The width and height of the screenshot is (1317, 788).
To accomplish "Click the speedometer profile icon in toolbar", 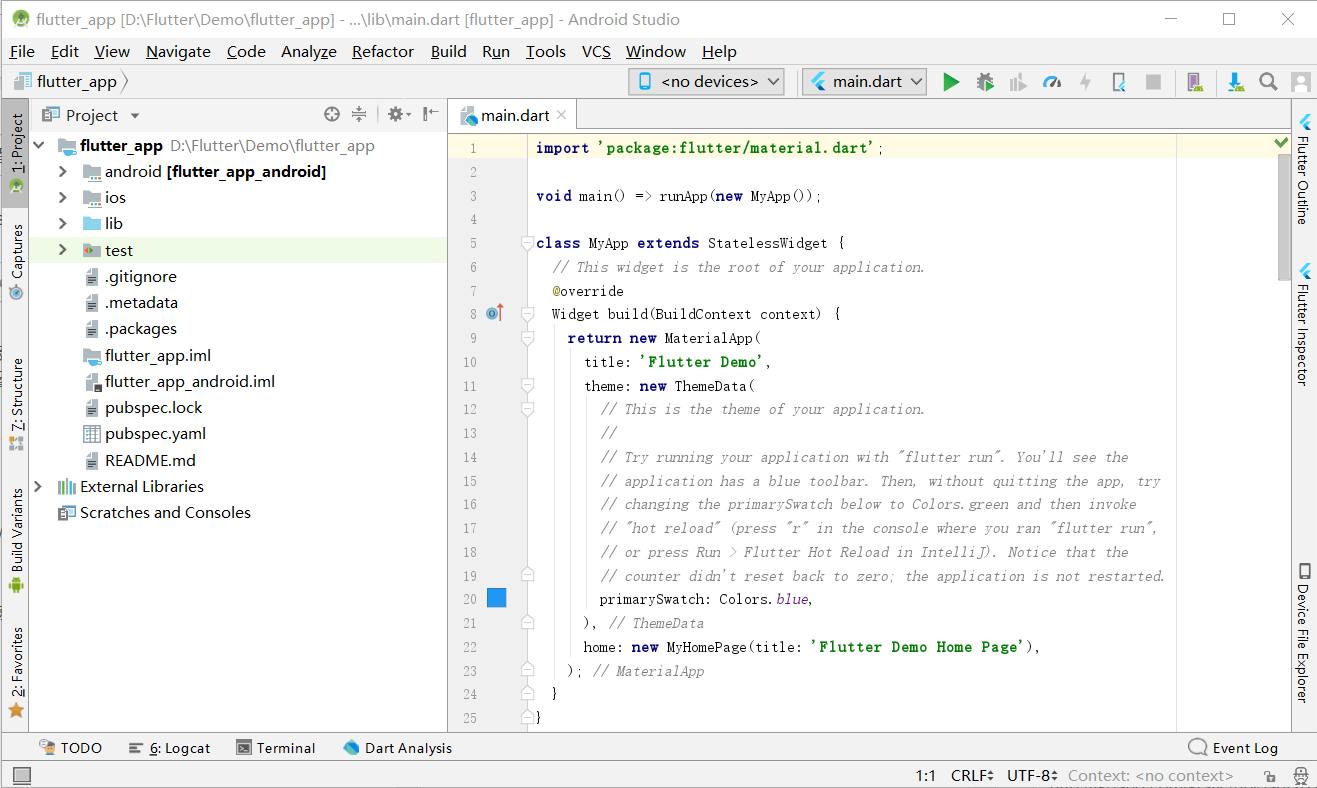I will coord(1052,82).
